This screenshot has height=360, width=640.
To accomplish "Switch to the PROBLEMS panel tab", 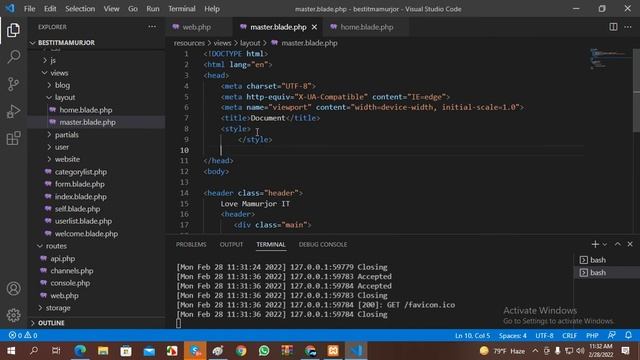I will tap(191, 244).
